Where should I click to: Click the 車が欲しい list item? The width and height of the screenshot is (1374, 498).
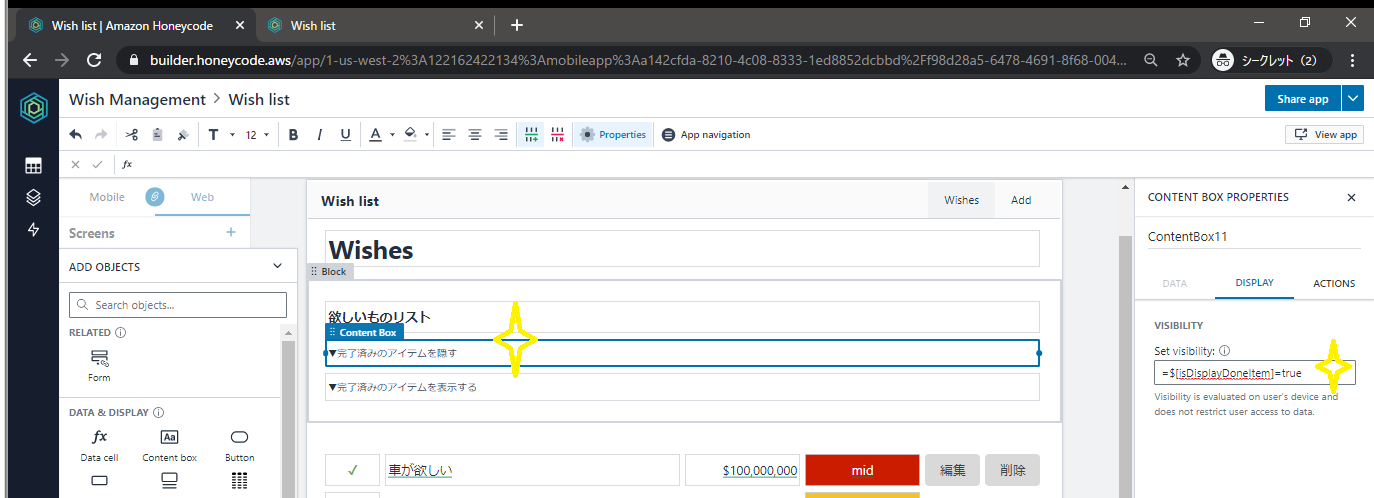(532, 469)
